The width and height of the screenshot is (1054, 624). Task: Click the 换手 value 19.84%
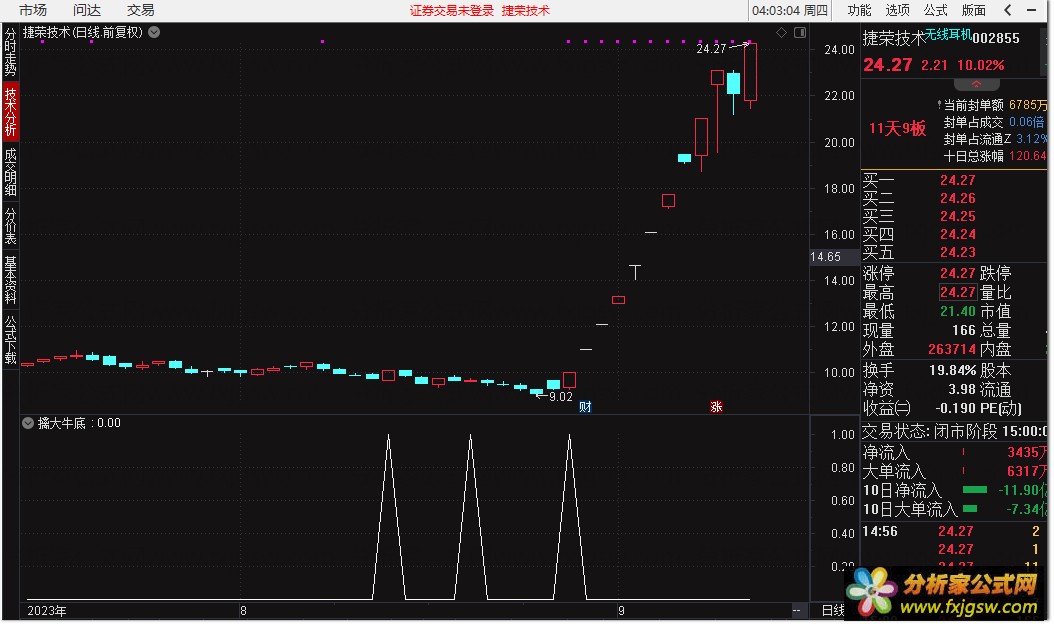[x=952, y=370]
